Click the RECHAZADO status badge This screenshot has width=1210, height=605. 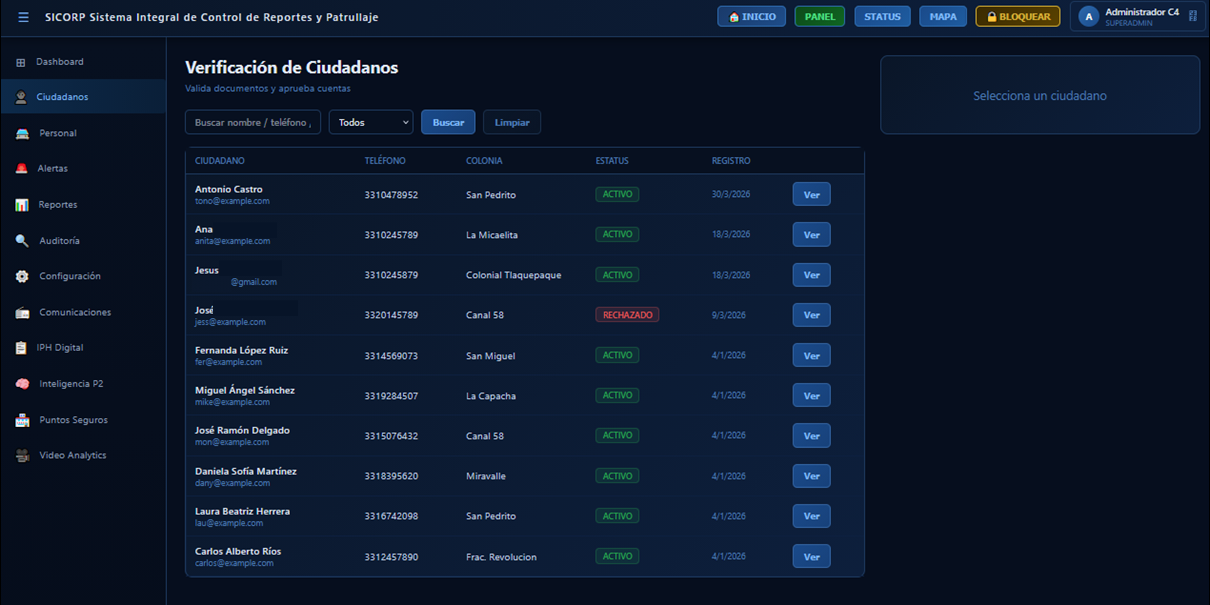tap(627, 315)
